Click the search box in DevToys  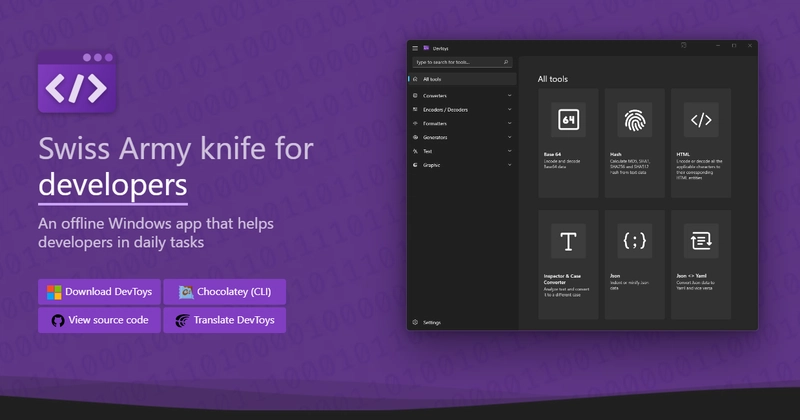click(x=462, y=62)
